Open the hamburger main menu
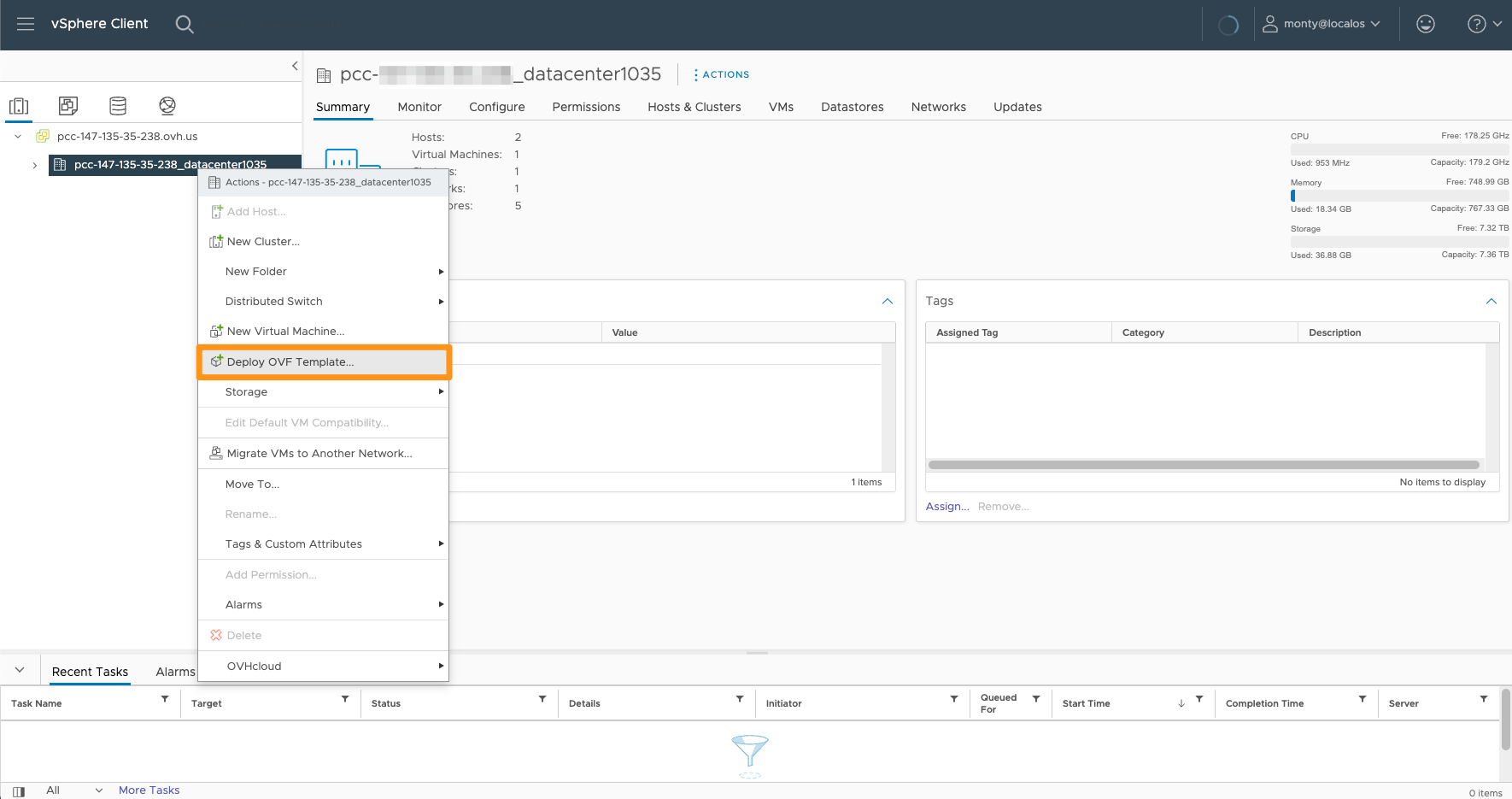Viewport: 1512px width, 799px height. pyautogui.click(x=26, y=24)
